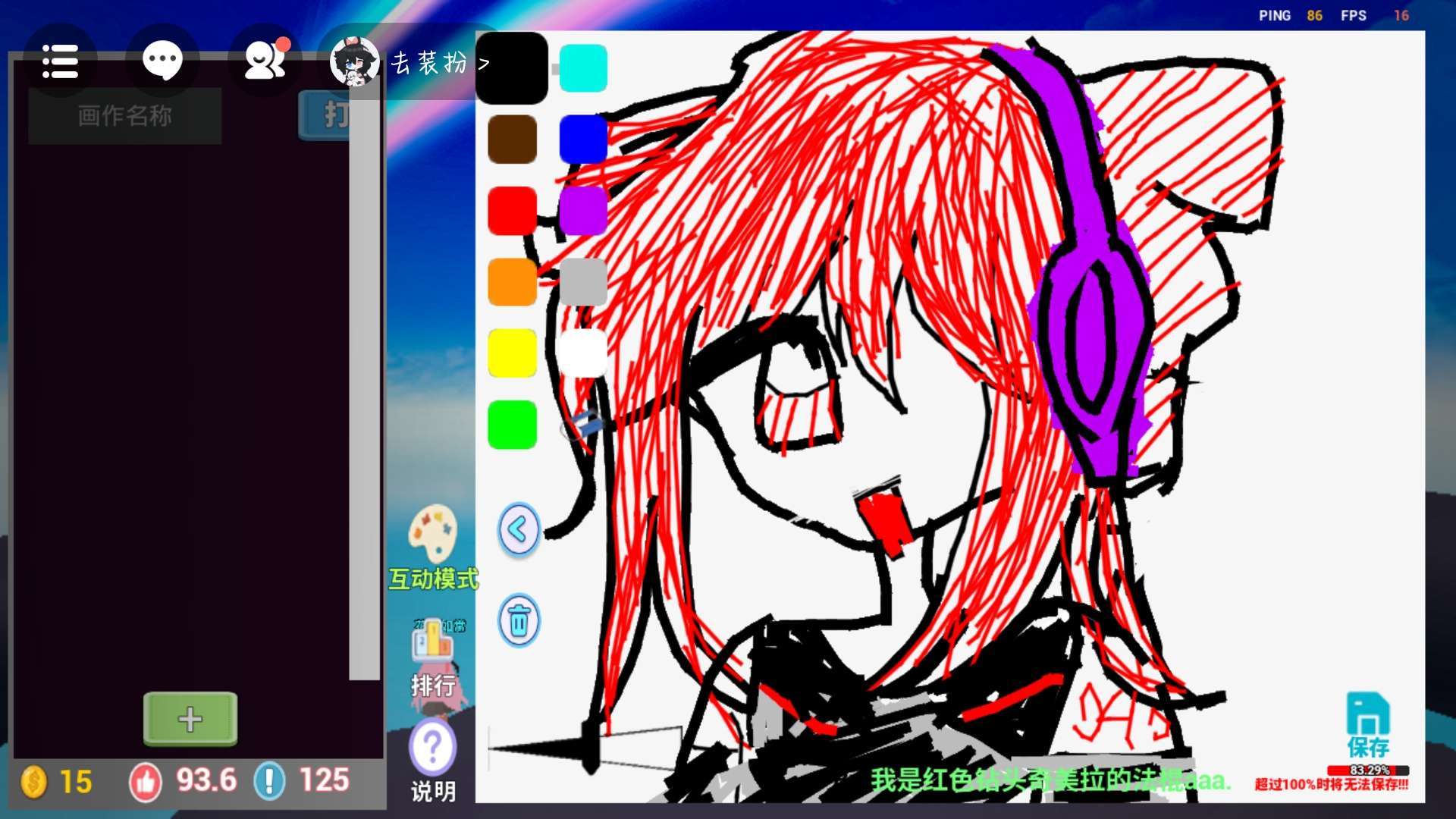Click the thumbs-up likes icon
Viewport: 1456px width, 819px height.
pyautogui.click(x=146, y=781)
